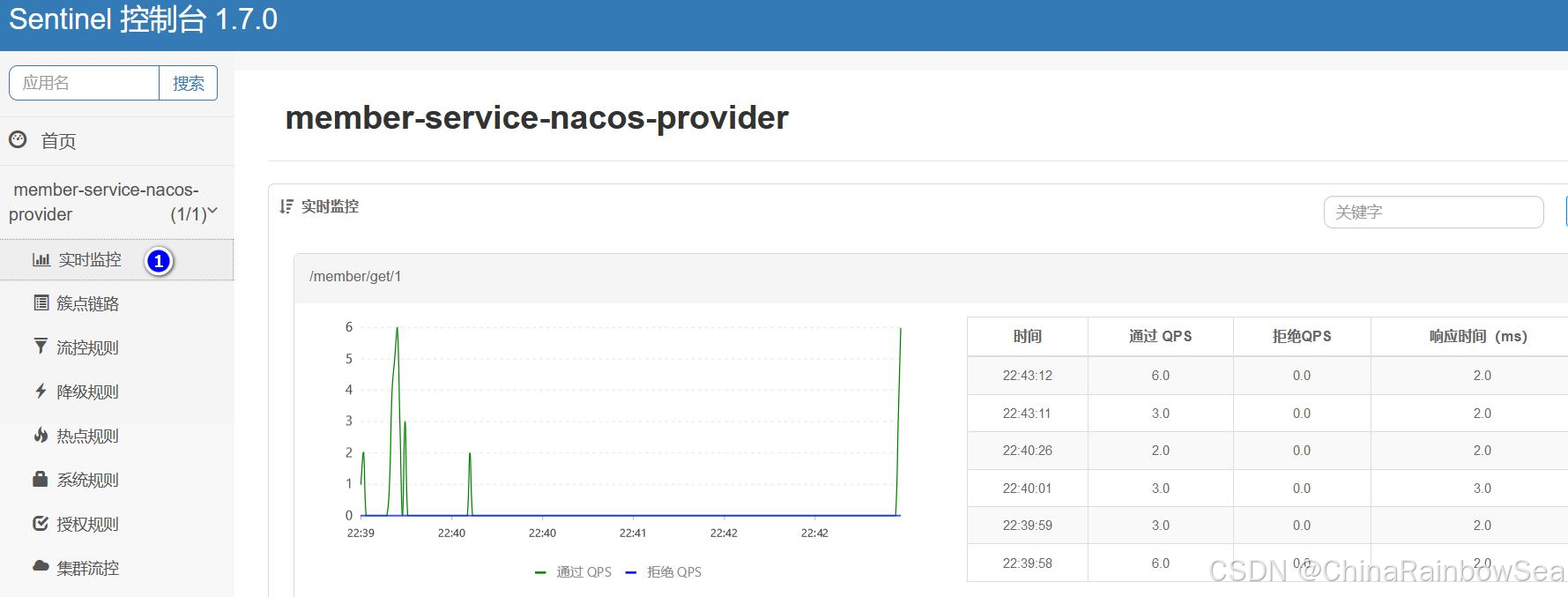The width and height of the screenshot is (1568, 597).
Task: Click the 22:43:12 time cell
Action: pyautogui.click(x=1028, y=376)
